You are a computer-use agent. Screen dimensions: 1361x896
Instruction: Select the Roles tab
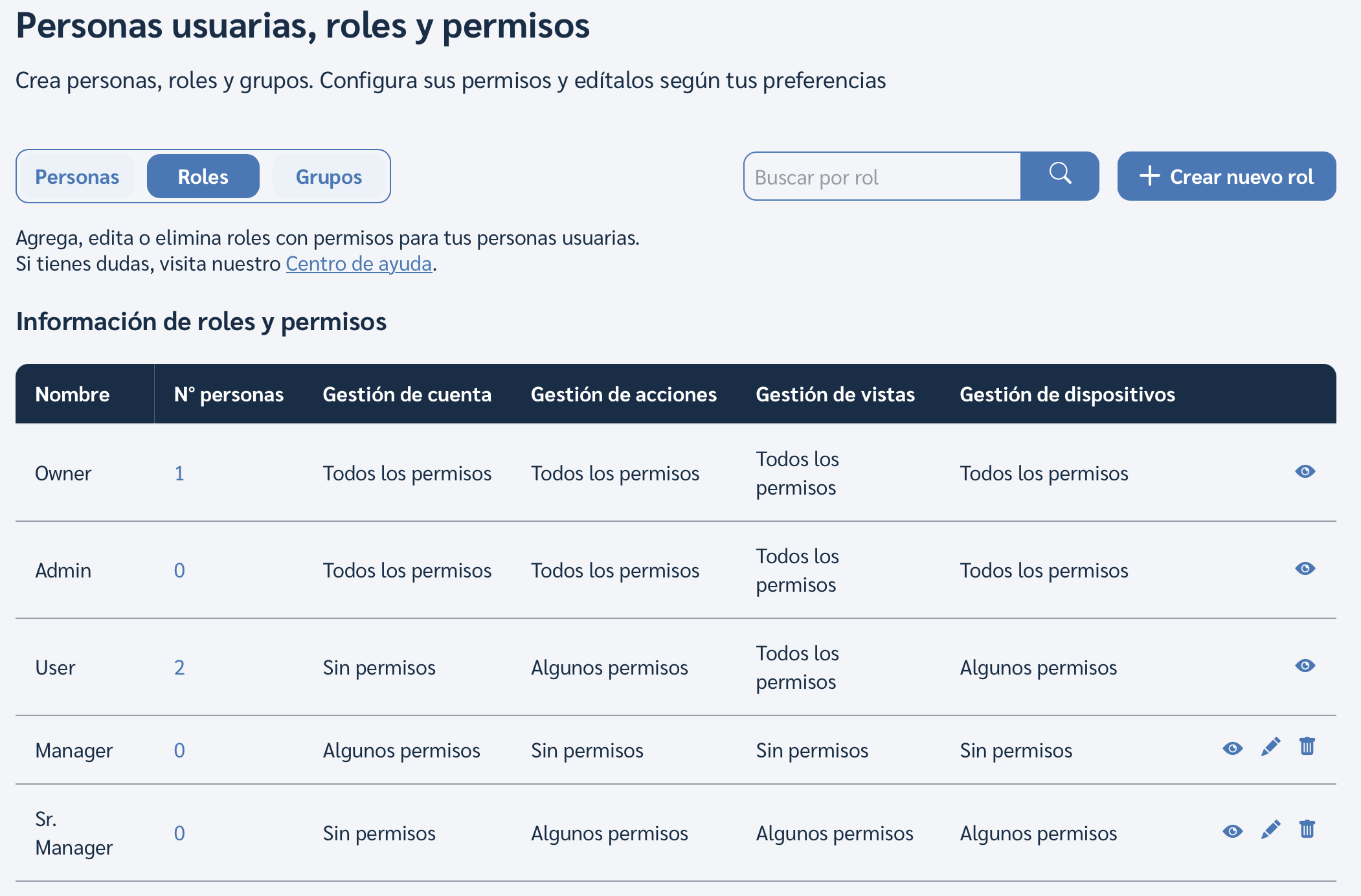click(203, 177)
